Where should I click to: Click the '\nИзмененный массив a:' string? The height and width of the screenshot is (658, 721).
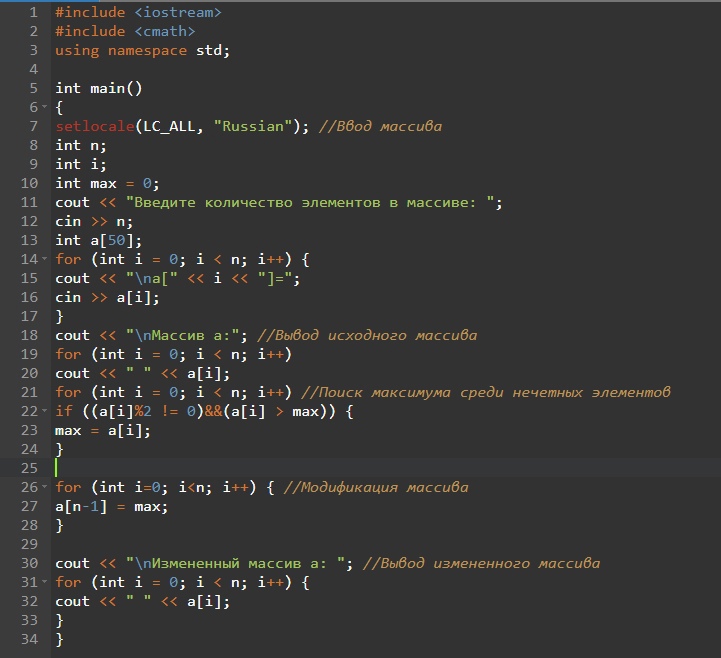235,564
